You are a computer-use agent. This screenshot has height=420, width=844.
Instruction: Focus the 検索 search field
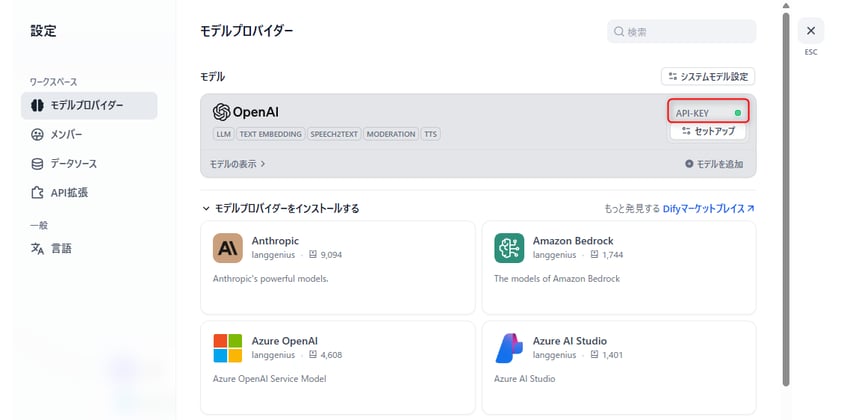(x=681, y=32)
